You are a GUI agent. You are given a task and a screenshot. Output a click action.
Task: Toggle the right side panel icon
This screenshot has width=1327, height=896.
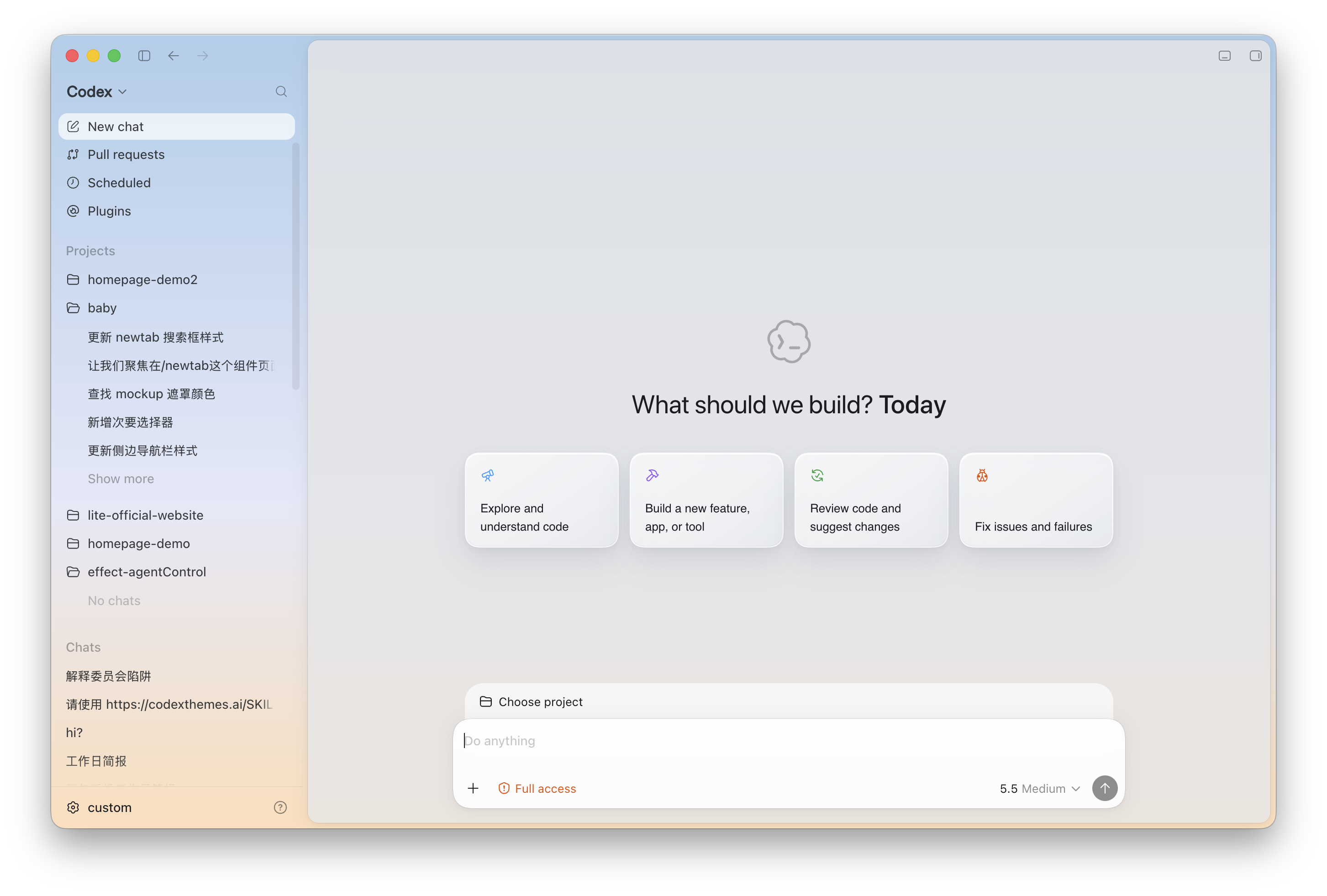(x=1256, y=55)
